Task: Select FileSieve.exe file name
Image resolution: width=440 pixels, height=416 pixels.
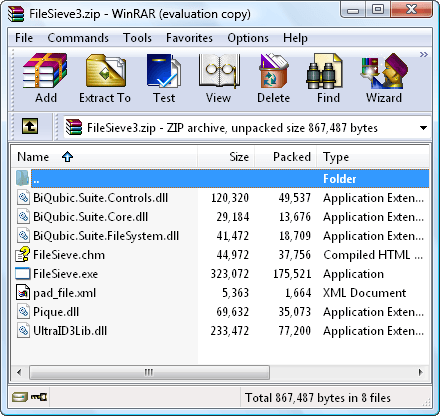Action: [x=66, y=274]
